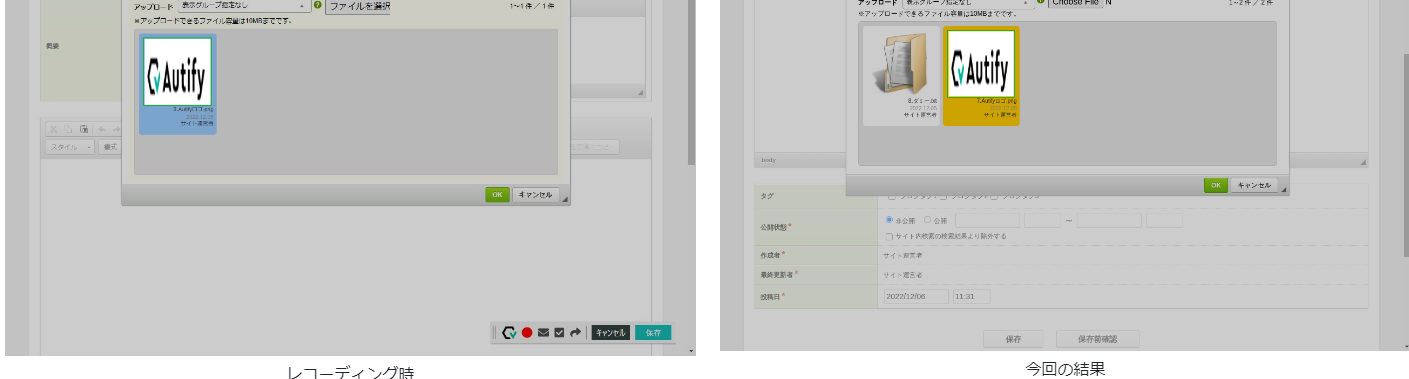Select the blue-highlighted Autify logo thumbnail
Viewport: 1409px width, 379px height.
[177, 84]
